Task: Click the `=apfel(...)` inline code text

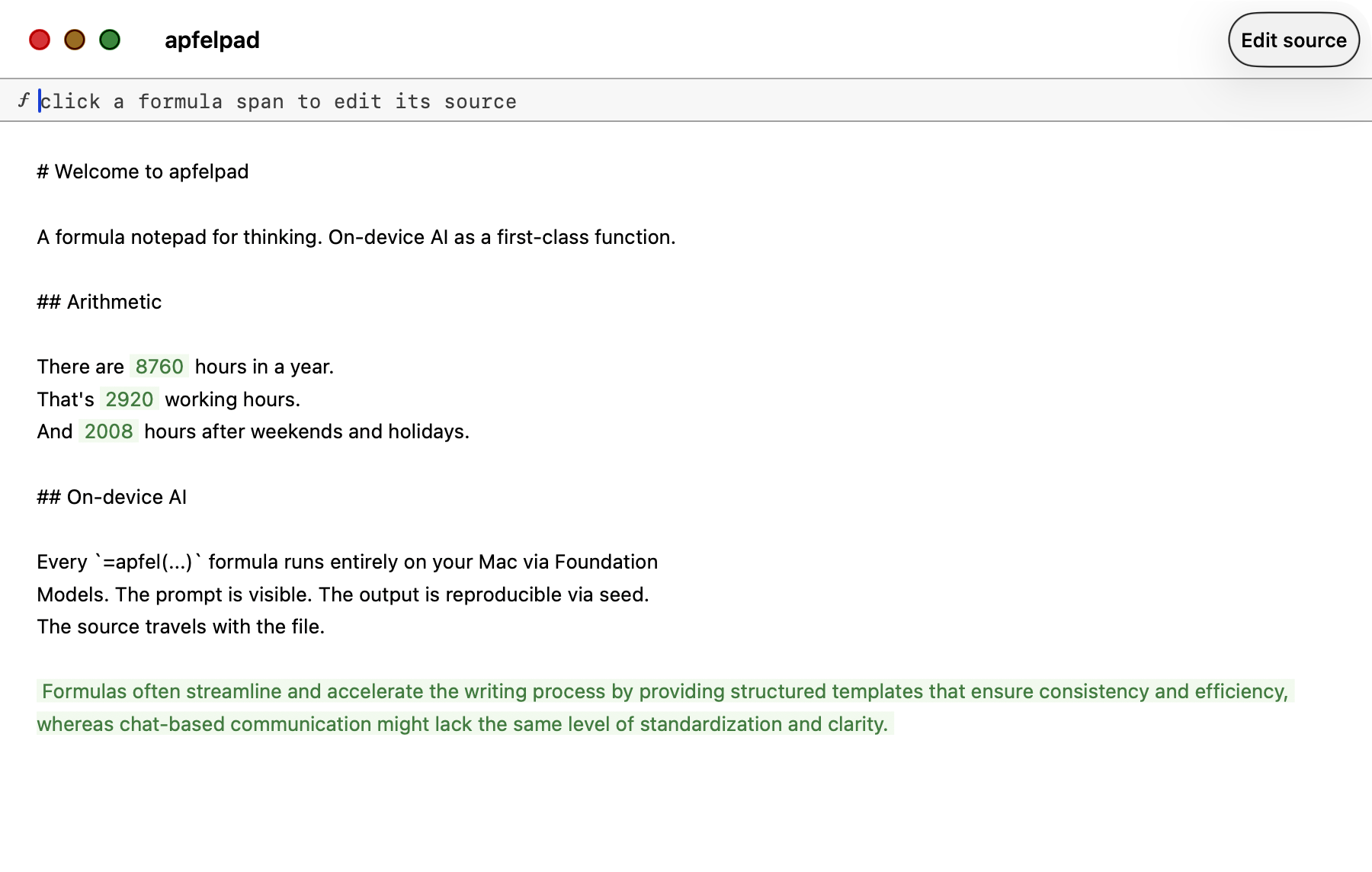Action: point(149,562)
